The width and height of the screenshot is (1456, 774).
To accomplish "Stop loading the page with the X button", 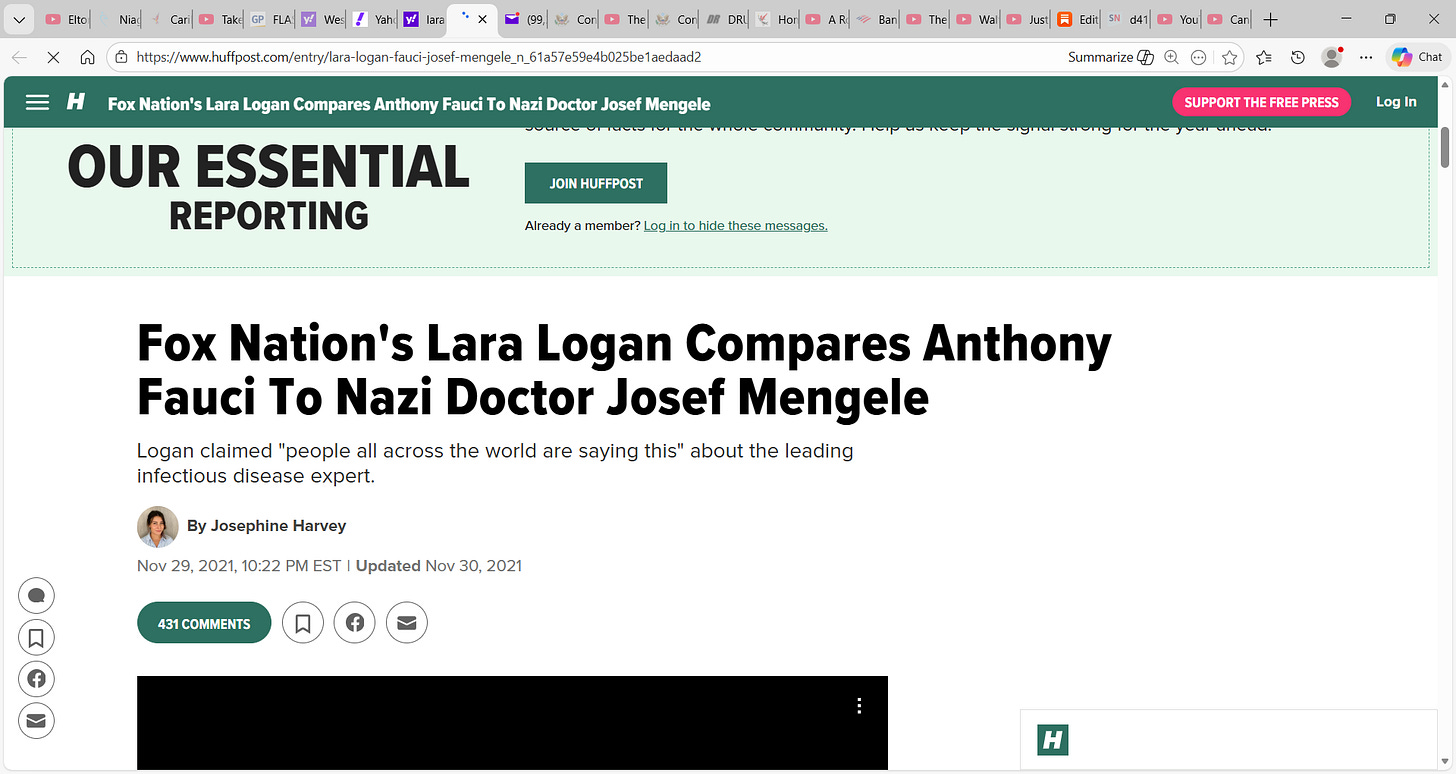I will pyautogui.click(x=53, y=57).
